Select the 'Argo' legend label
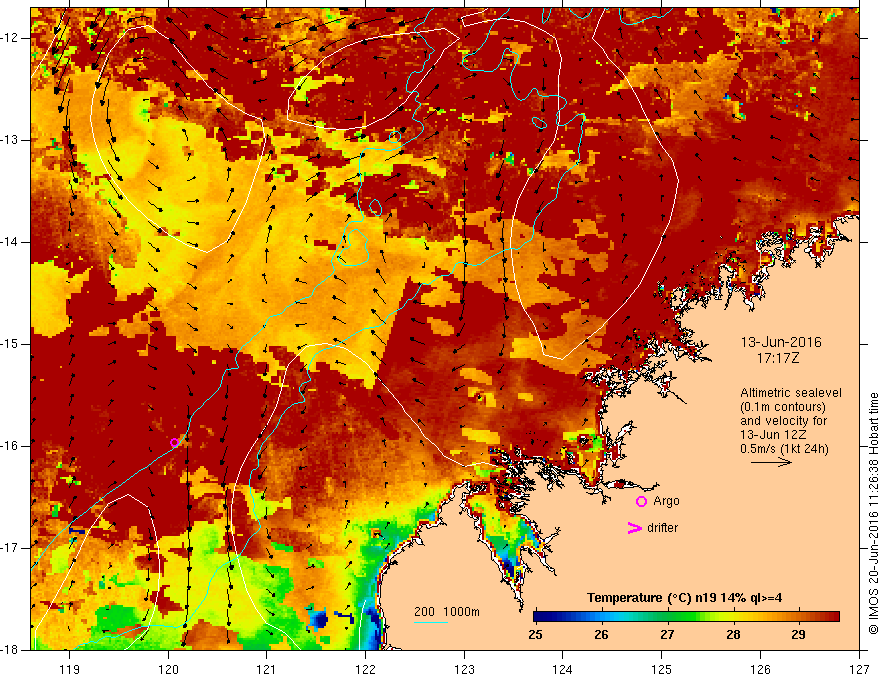The width and height of the screenshot is (880, 680). (666, 501)
